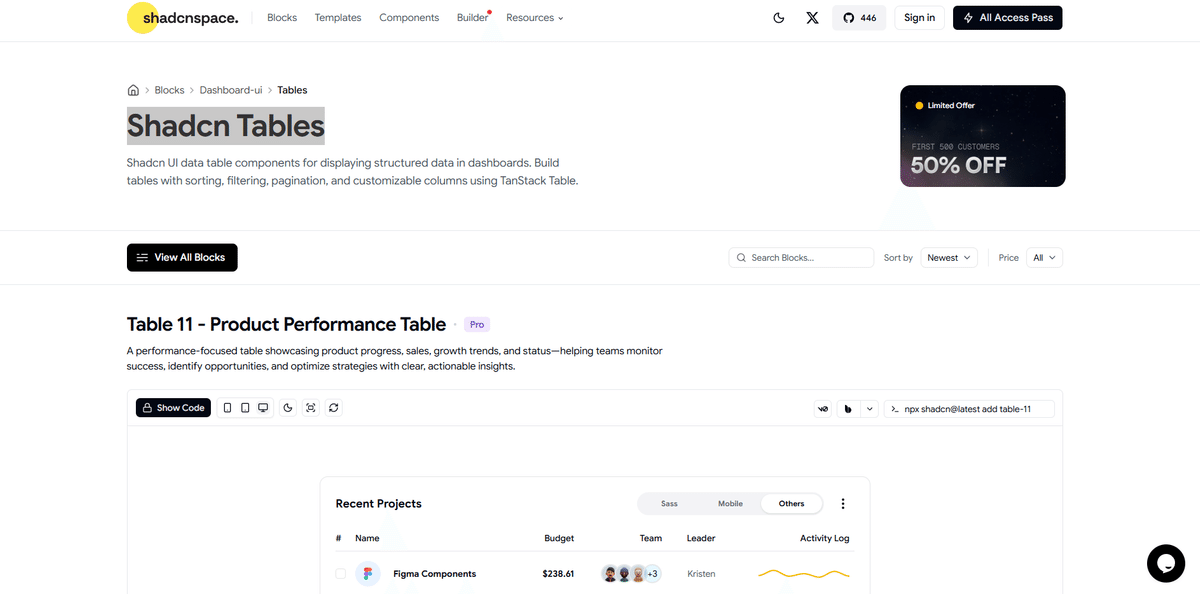1200x594 pixels.
Task: Switch the Recent Projects filter to Mobile
Action: (x=730, y=503)
